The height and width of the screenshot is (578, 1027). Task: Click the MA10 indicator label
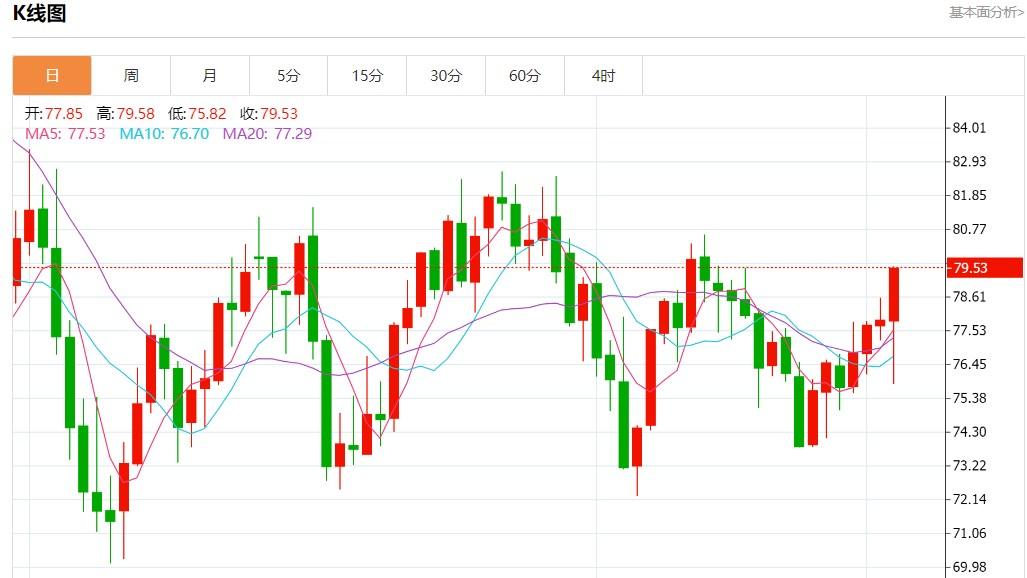tap(164, 134)
